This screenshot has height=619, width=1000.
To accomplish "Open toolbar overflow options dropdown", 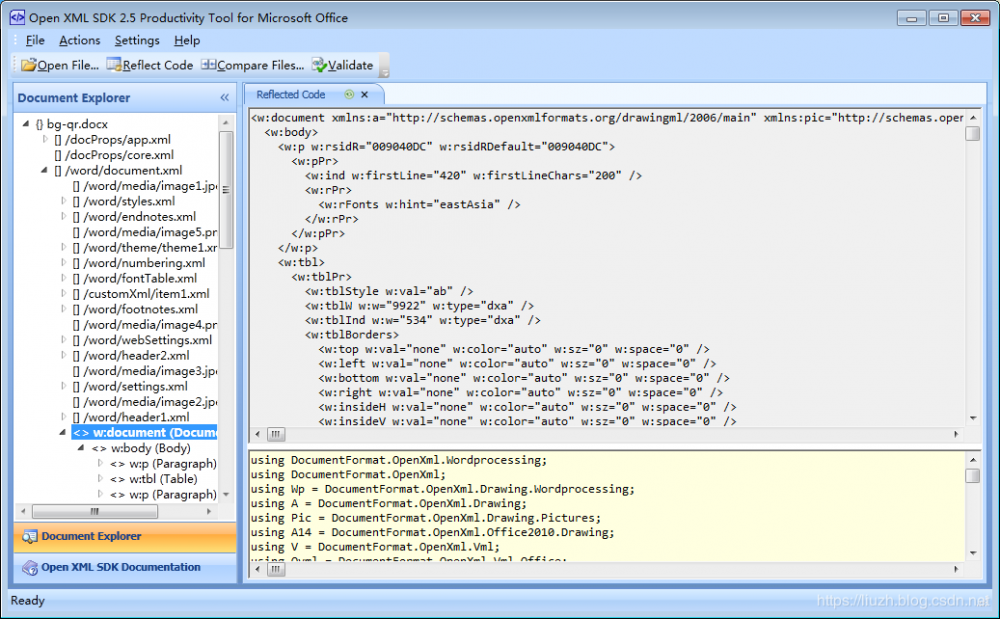I will tap(385, 66).
